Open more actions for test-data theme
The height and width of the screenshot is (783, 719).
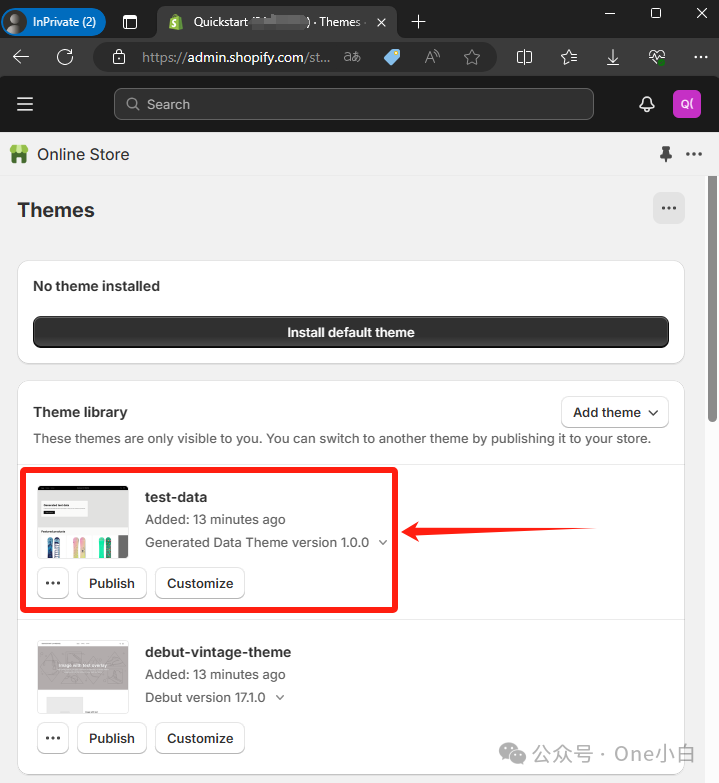click(x=53, y=583)
